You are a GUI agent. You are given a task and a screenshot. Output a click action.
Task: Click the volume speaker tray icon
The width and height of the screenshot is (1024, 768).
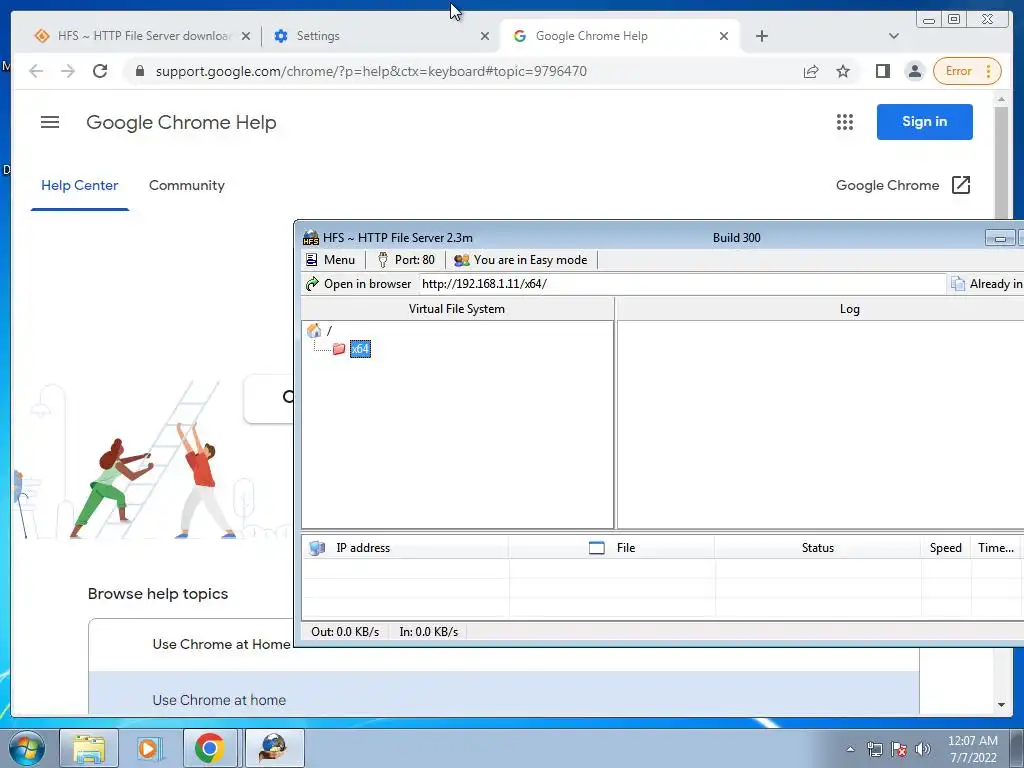coord(923,749)
